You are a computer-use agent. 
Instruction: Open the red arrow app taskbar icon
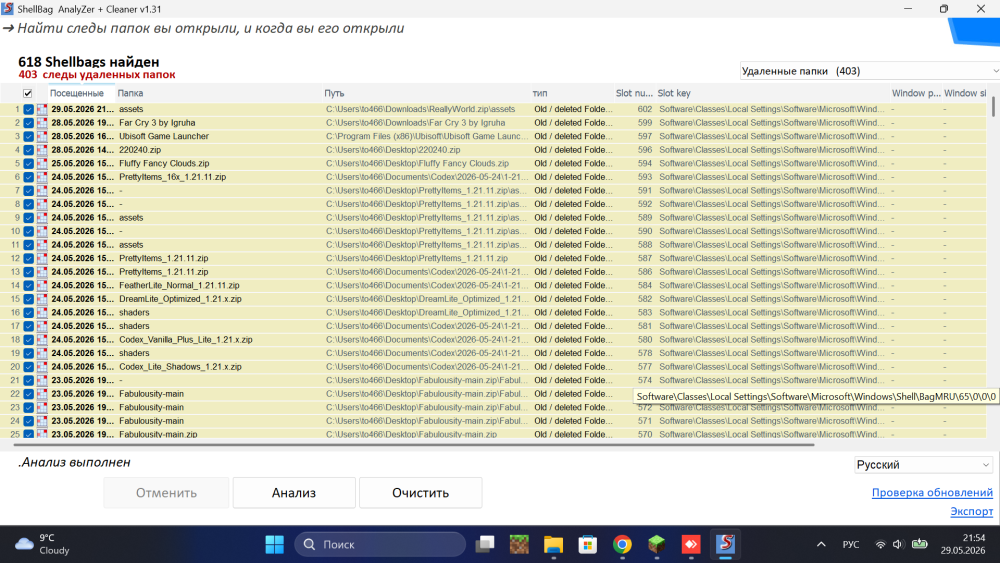pyautogui.click(x=691, y=545)
